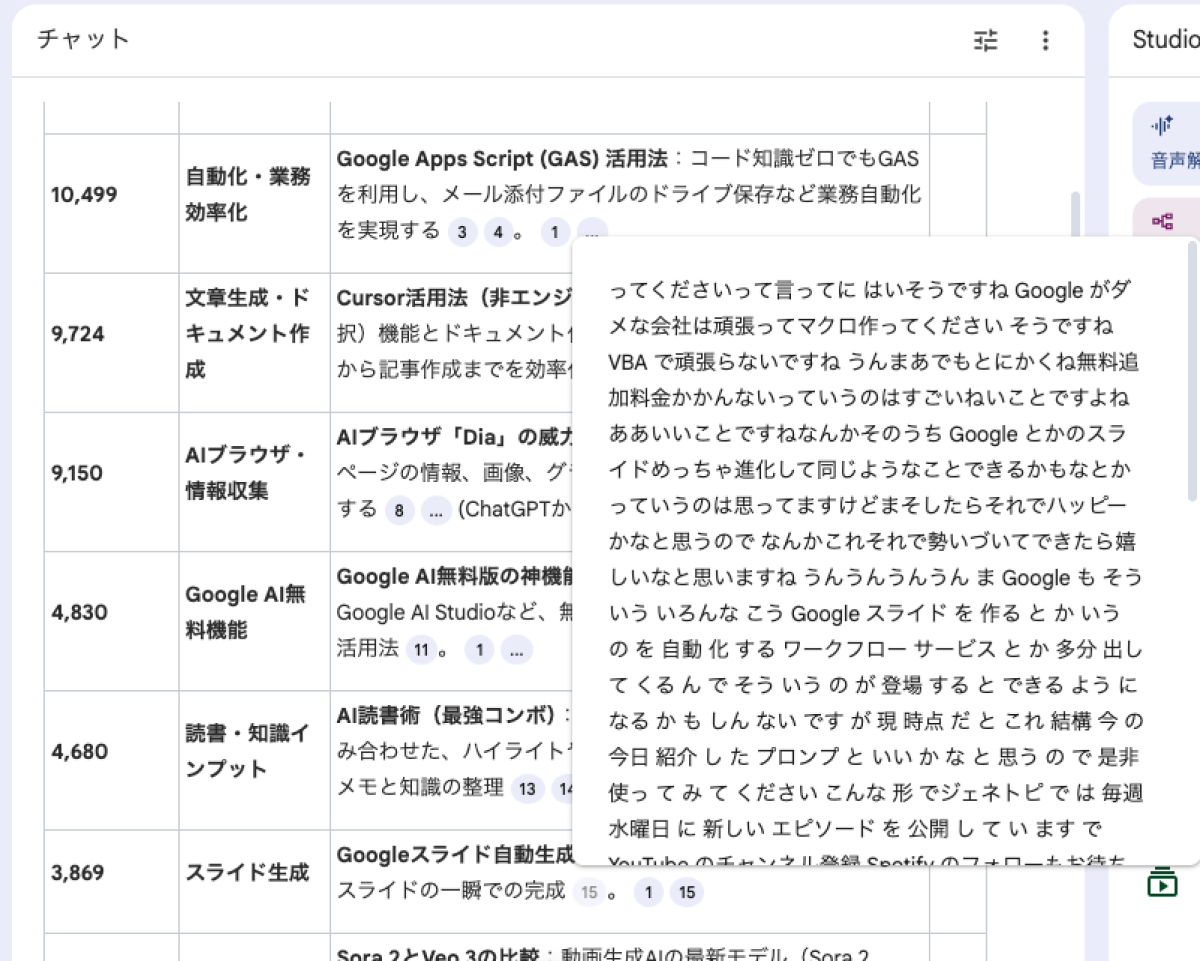Click the audio overview waveform icon in Studio
Image resolution: width=1200 pixels, height=961 pixels.
point(1162,125)
